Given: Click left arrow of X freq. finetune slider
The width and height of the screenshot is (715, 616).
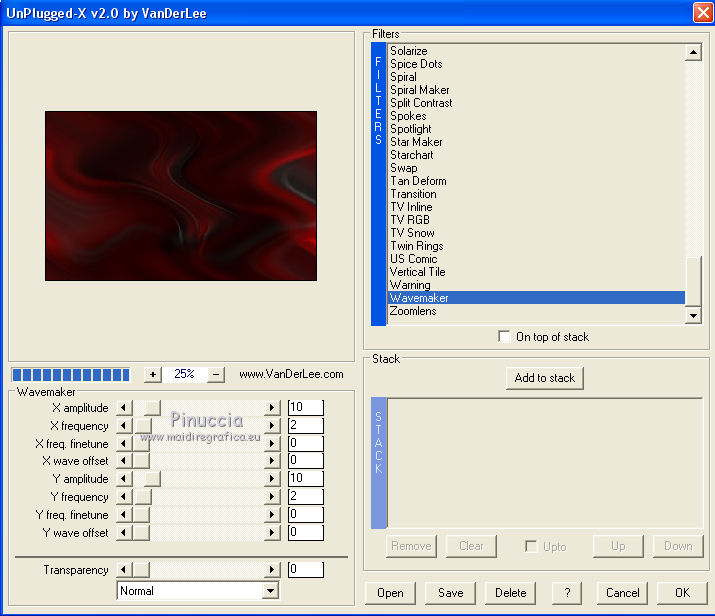Looking at the screenshot, I should [x=124, y=443].
